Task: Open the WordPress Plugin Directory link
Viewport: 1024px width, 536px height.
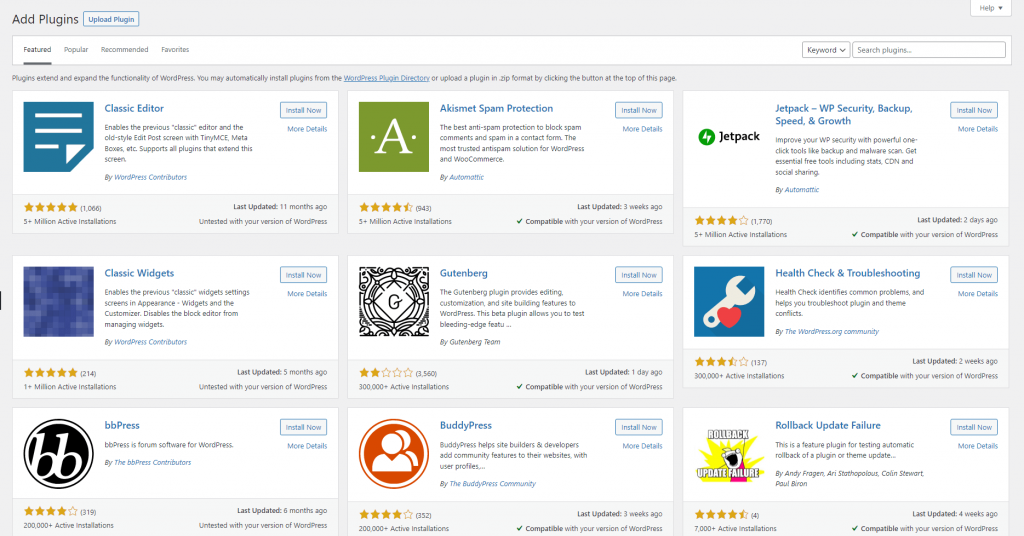Action: (x=387, y=78)
